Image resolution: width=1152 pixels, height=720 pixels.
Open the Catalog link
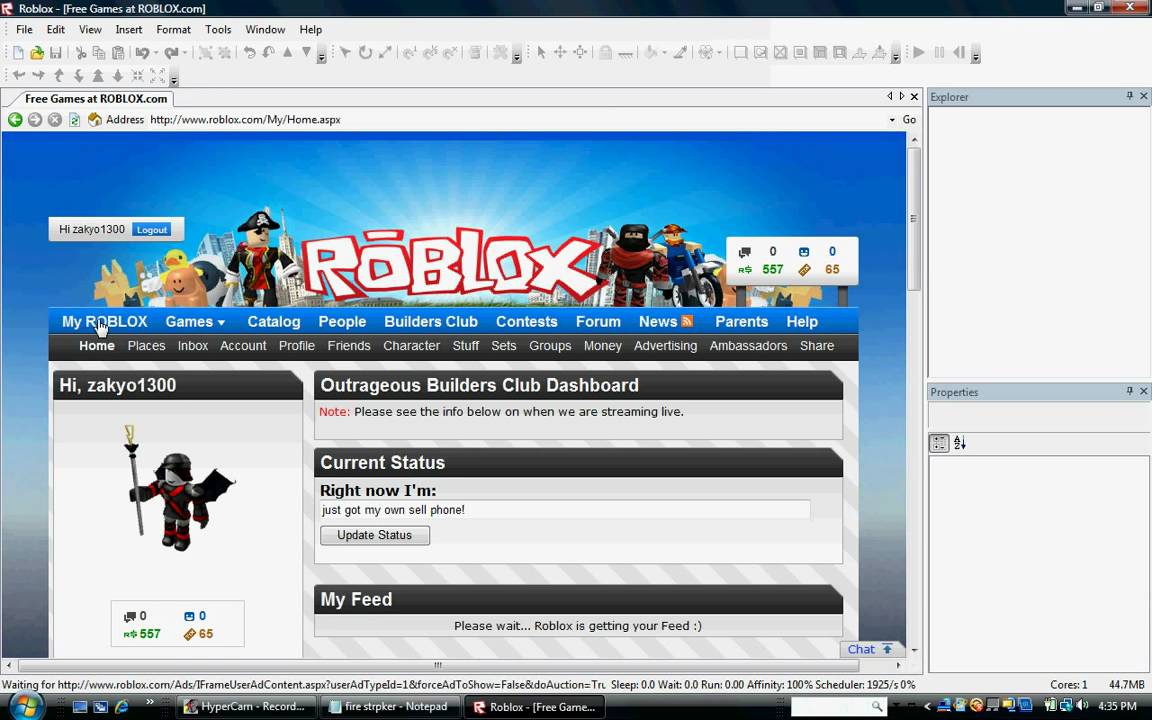[x=274, y=321]
